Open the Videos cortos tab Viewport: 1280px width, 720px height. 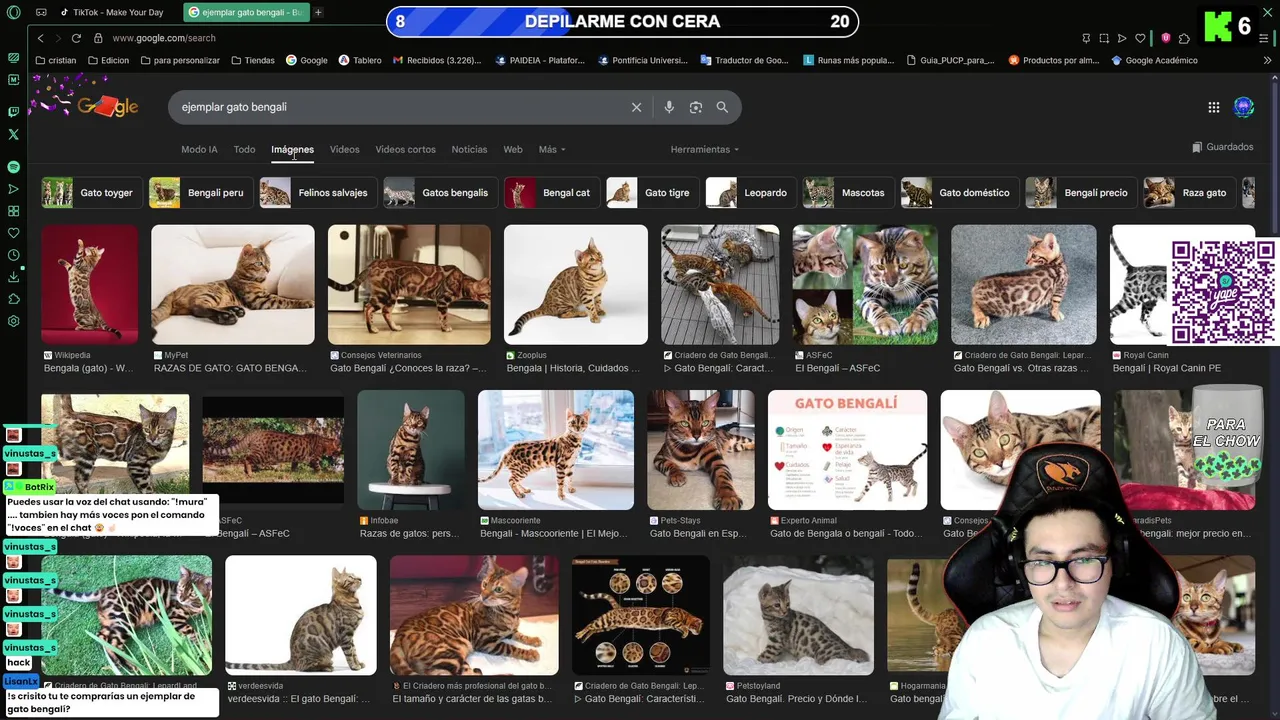(x=405, y=149)
